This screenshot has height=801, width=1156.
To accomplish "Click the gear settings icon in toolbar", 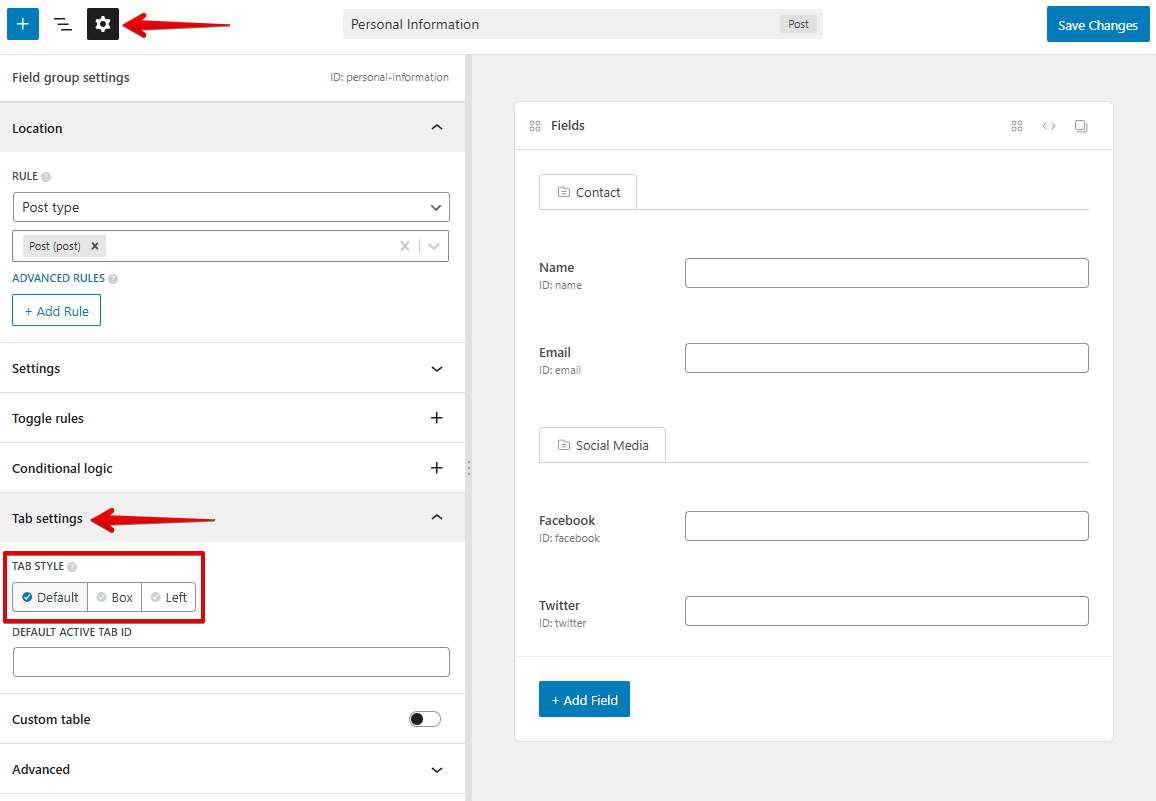I will tap(103, 24).
